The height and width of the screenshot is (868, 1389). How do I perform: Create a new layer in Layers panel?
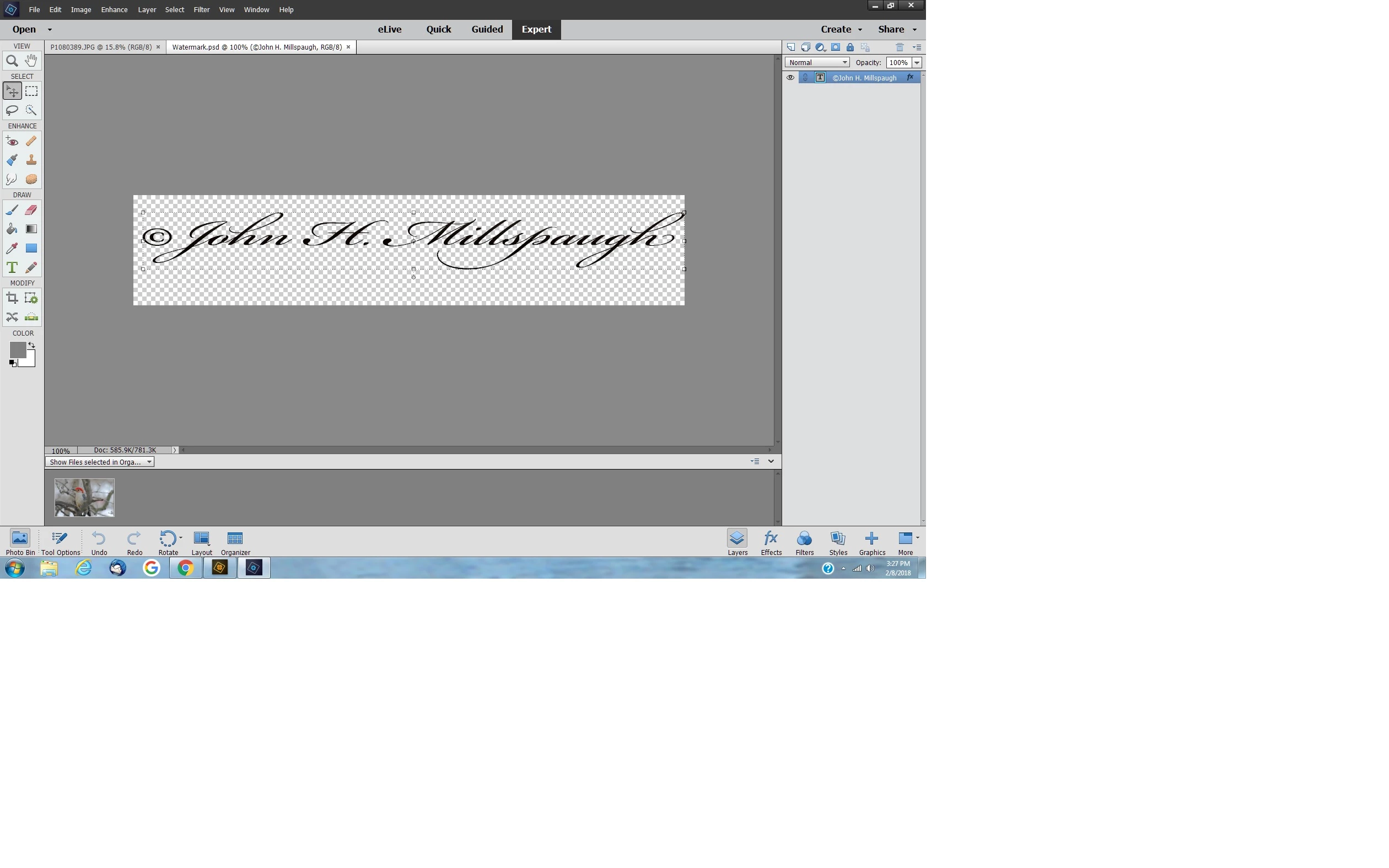[x=790, y=47]
